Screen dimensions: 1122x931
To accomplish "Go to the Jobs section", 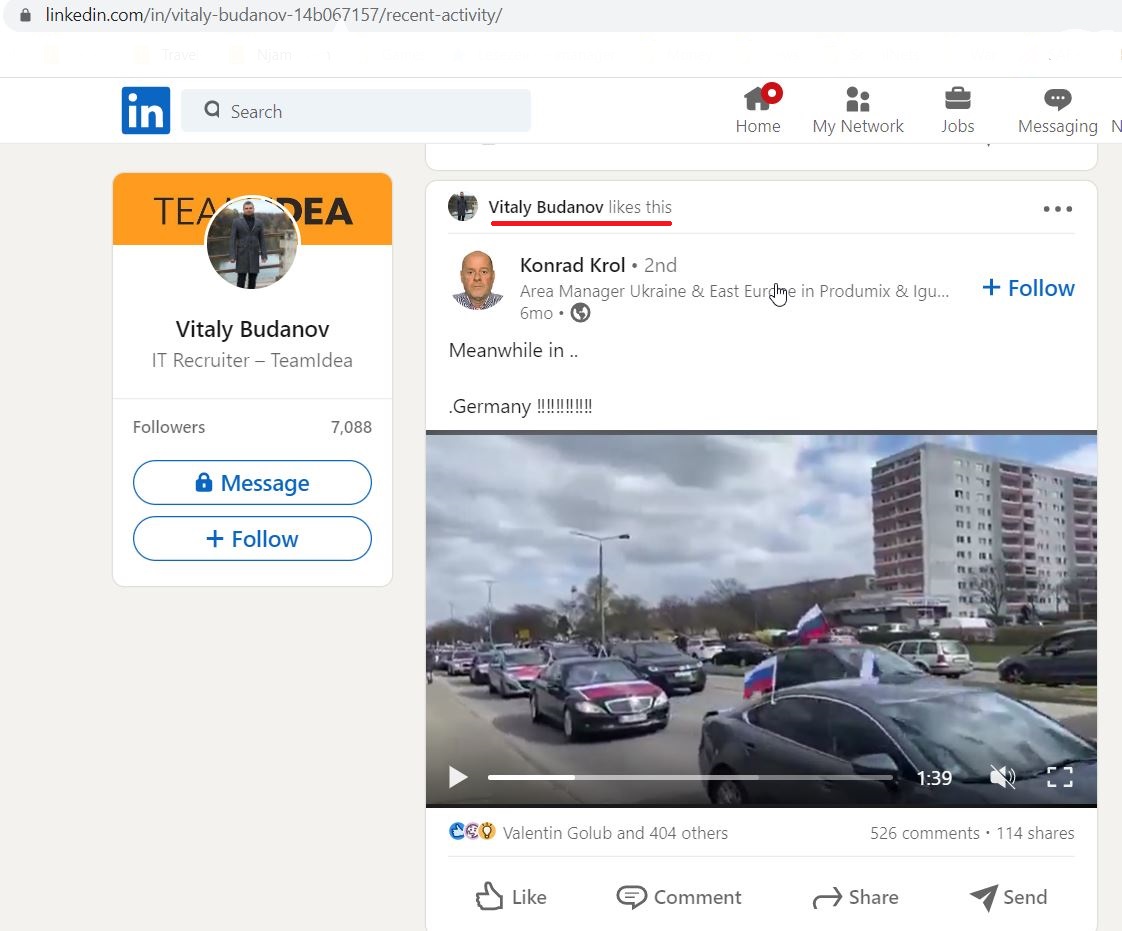I will click(x=957, y=109).
